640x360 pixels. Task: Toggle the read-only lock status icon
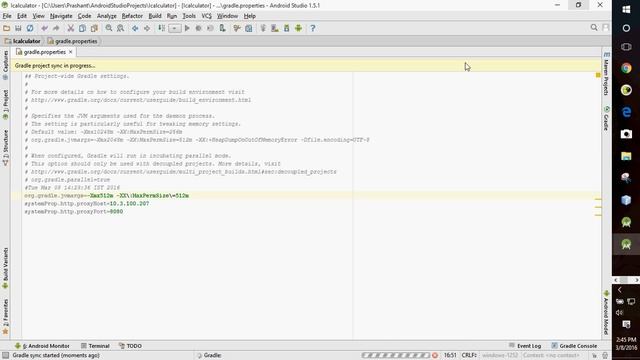pyautogui.click(x=595, y=356)
